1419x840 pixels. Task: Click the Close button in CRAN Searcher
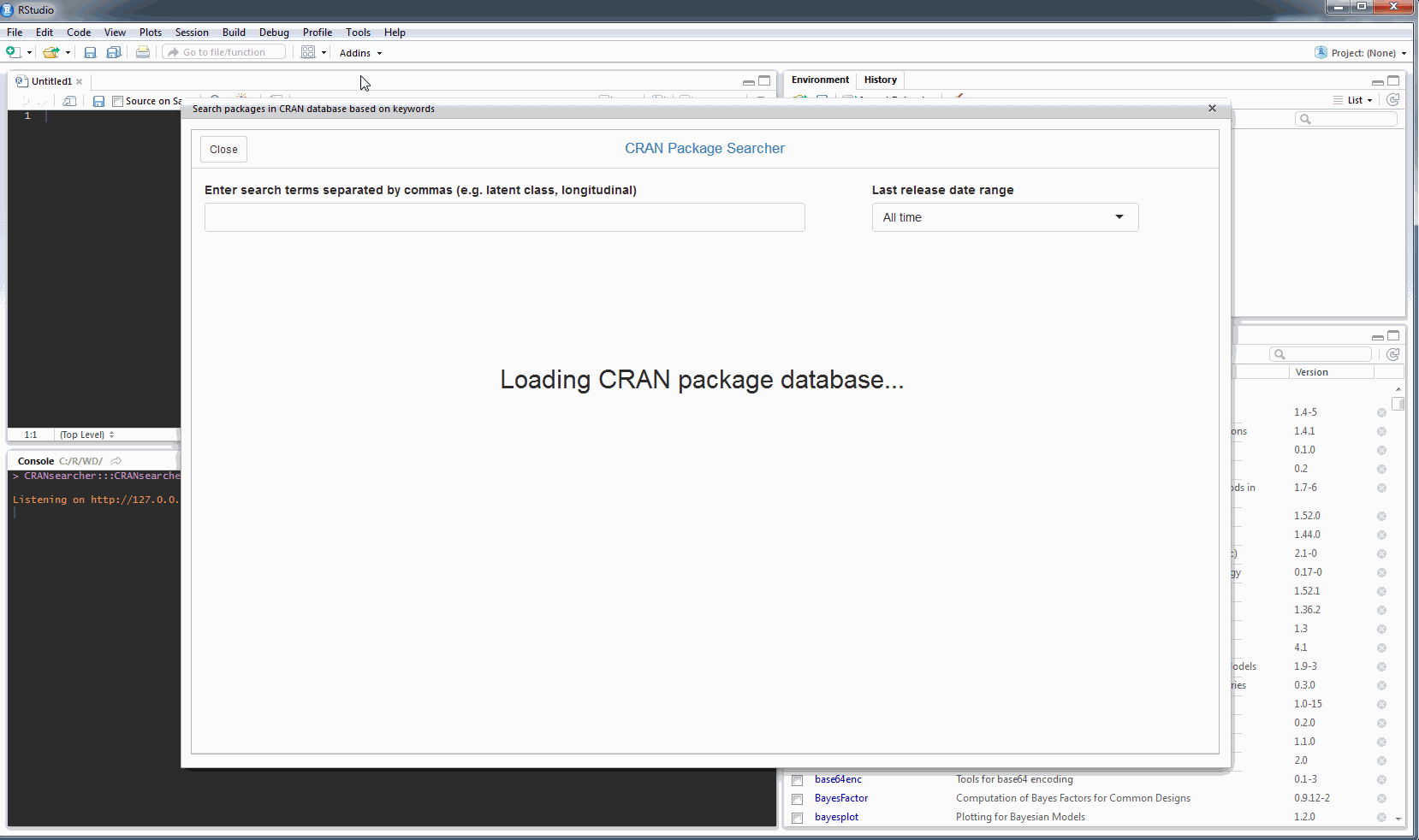point(223,149)
